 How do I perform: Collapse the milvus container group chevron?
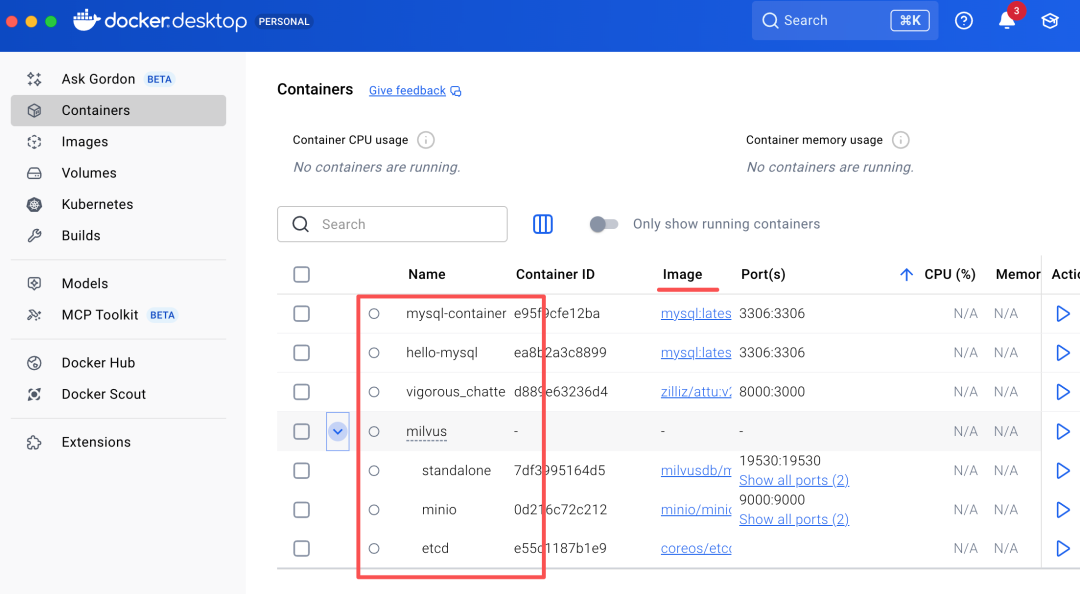coord(338,431)
